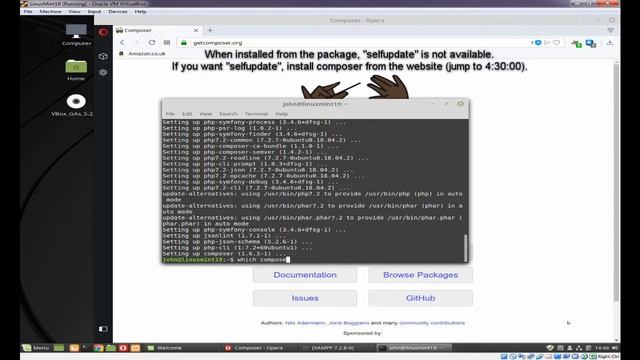The height and width of the screenshot is (360, 640).
Task: Open VirtualBox Input menu
Action: point(94,11)
